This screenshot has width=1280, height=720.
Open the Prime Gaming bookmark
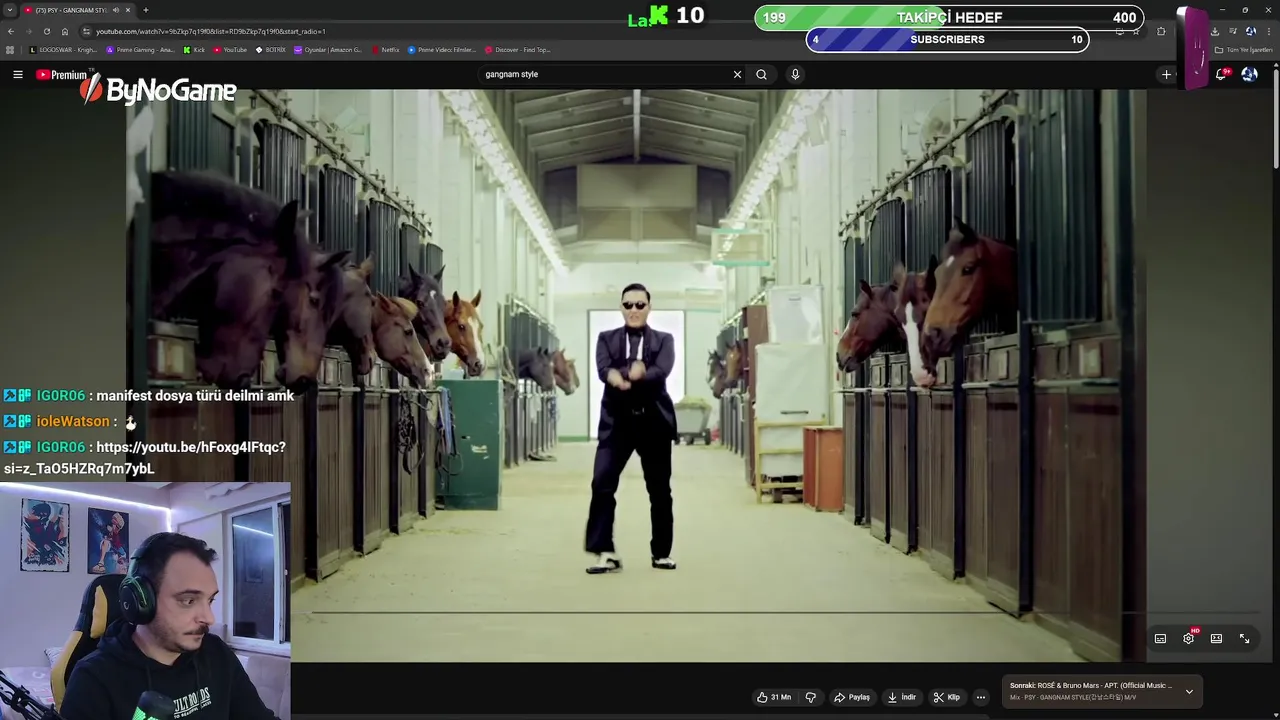140,50
